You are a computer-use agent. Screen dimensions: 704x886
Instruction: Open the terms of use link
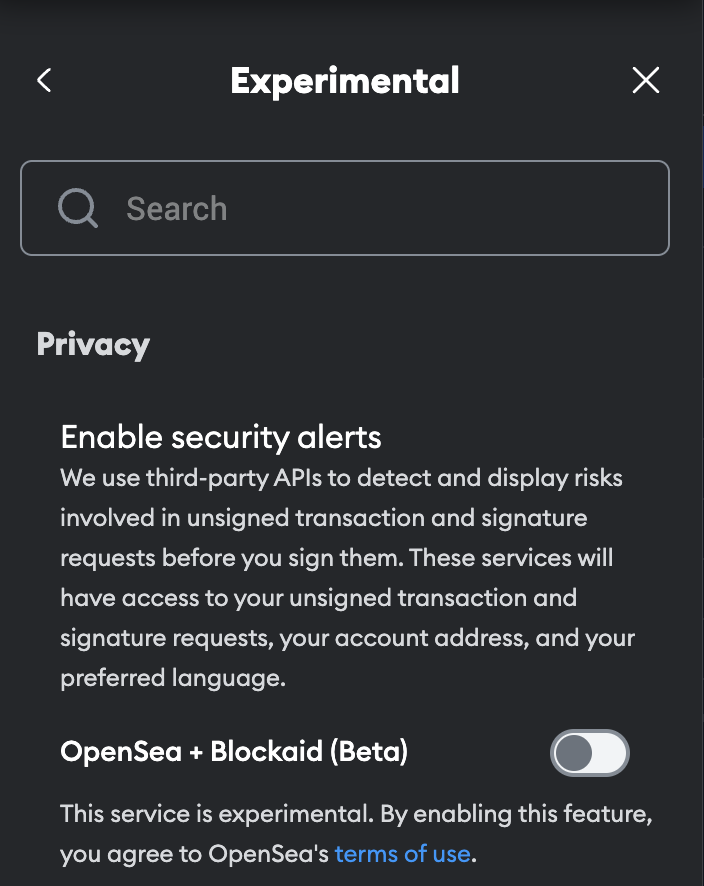[x=402, y=854]
